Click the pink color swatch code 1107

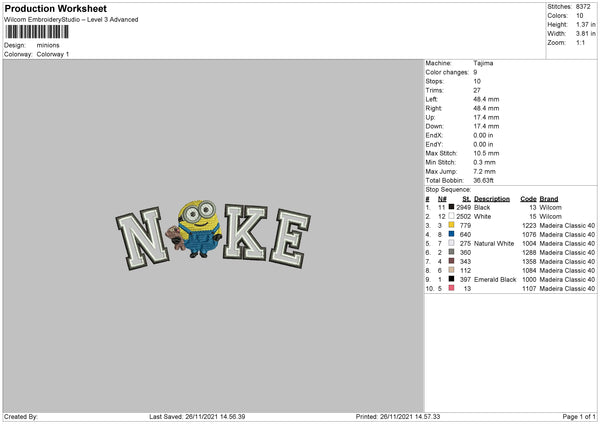(452, 288)
